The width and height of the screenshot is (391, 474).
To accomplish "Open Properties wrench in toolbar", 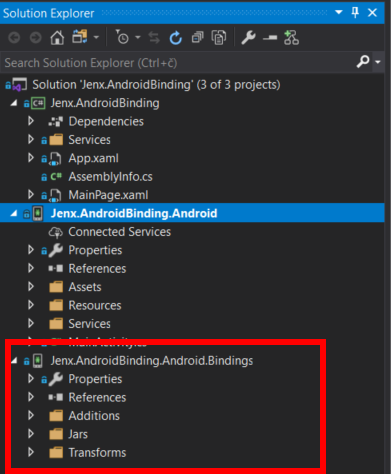I will (248, 37).
